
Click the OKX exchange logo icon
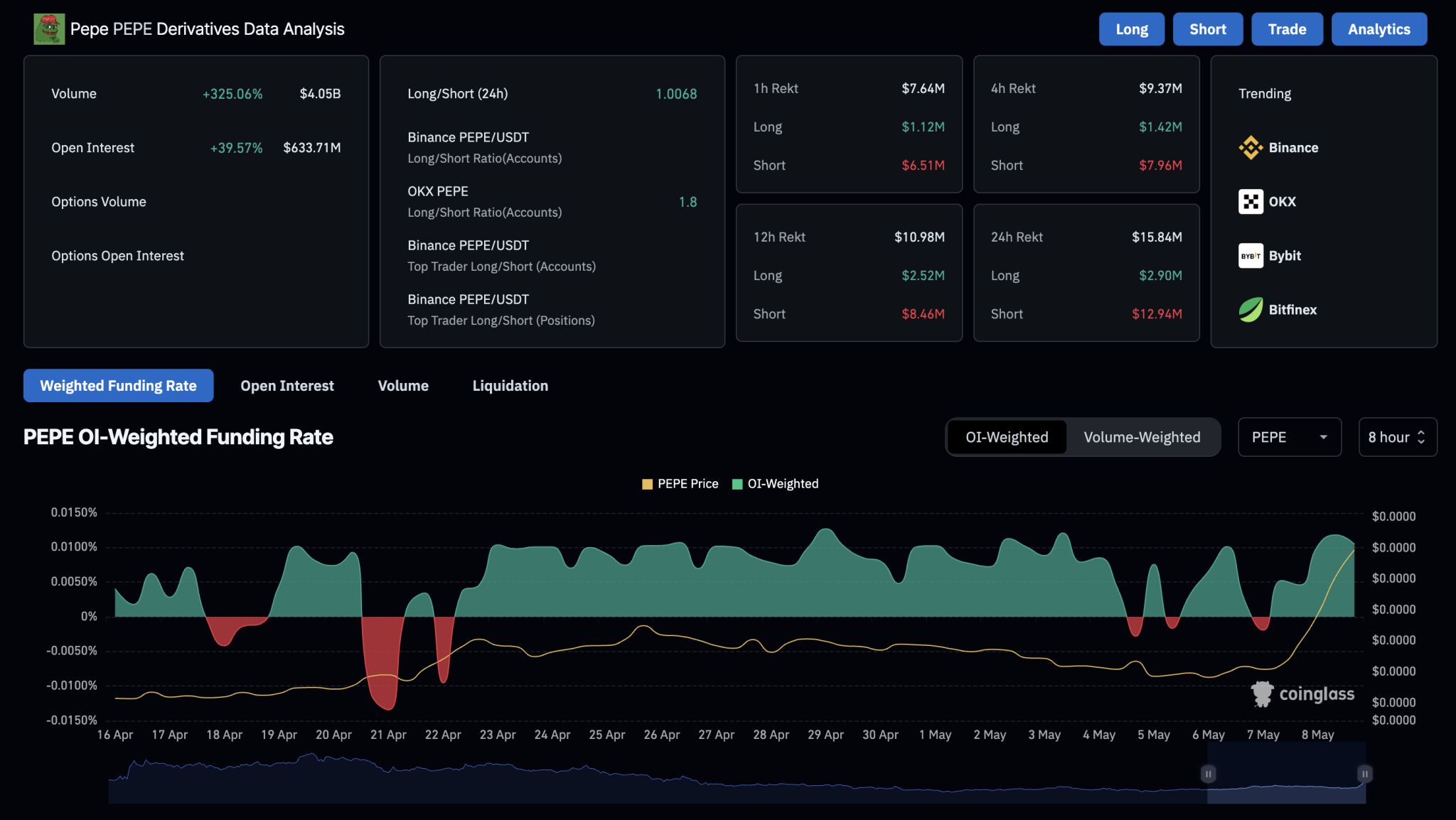click(x=1251, y=202)
